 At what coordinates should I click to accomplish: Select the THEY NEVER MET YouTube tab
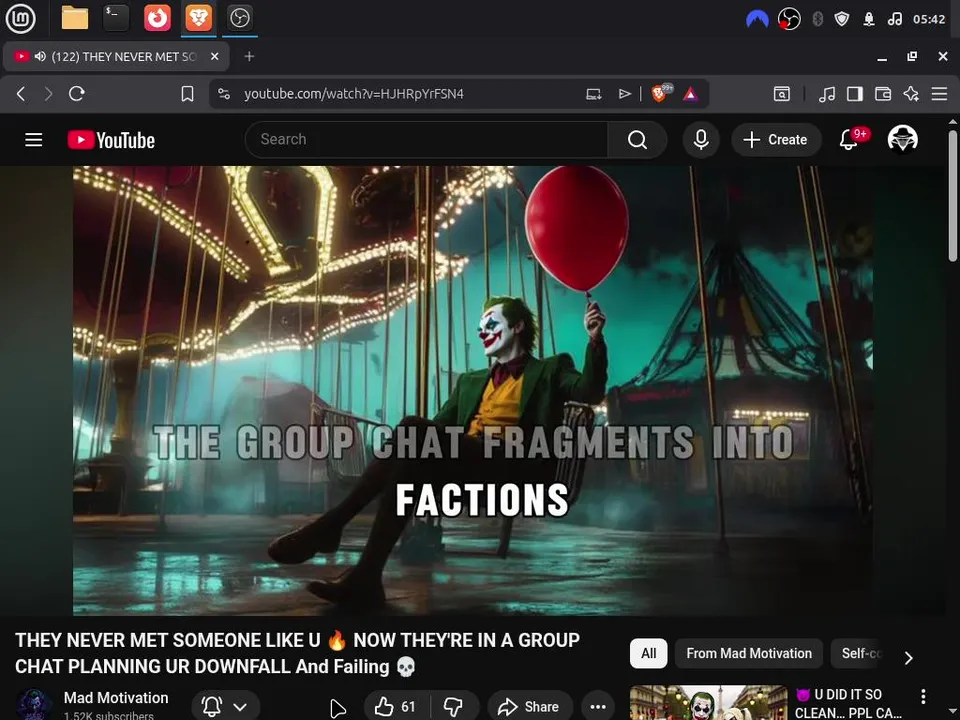pos(116,56)
